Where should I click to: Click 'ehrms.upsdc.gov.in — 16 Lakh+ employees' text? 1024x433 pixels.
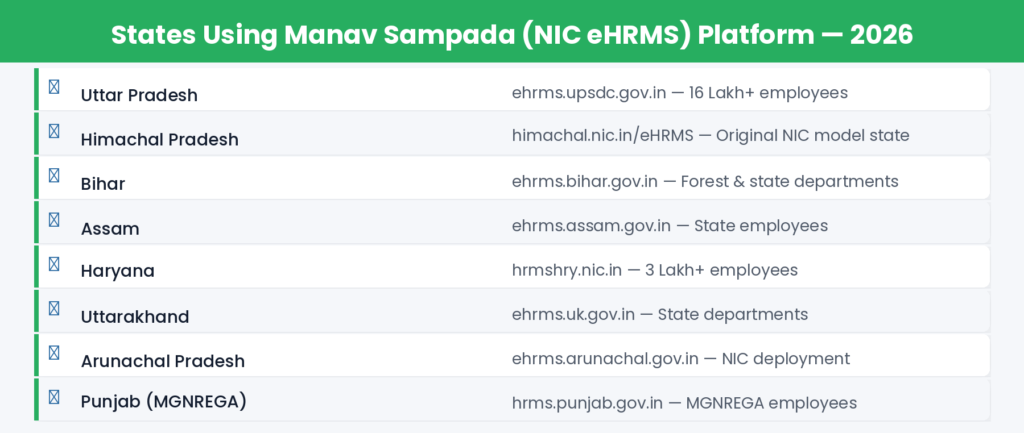680,93
